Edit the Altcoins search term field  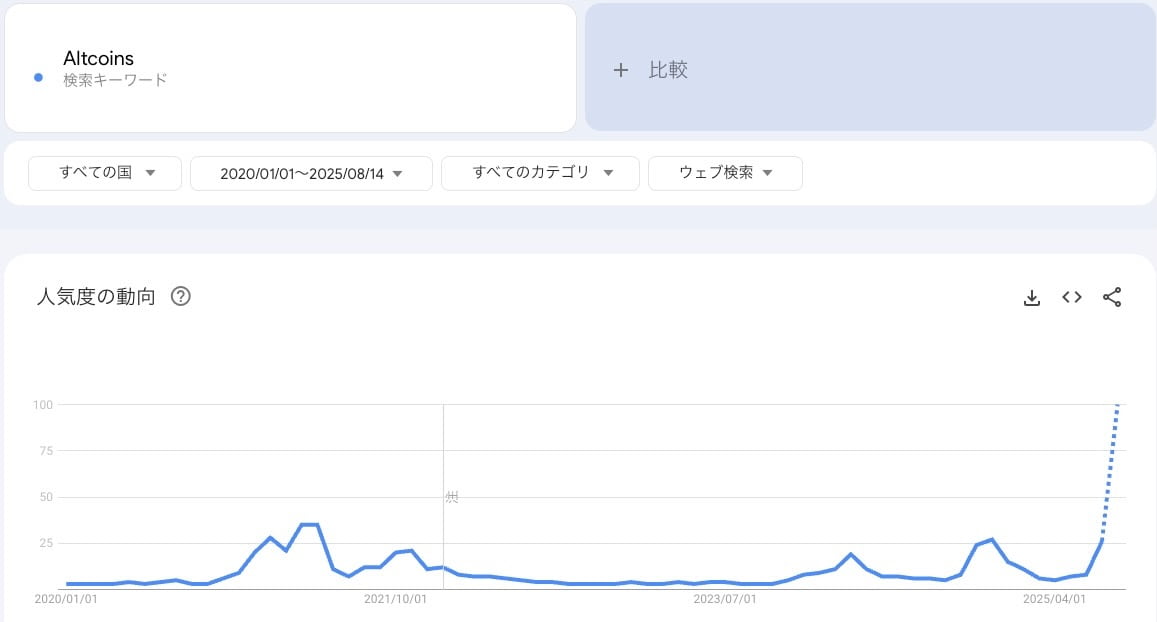tap(98, 59)
